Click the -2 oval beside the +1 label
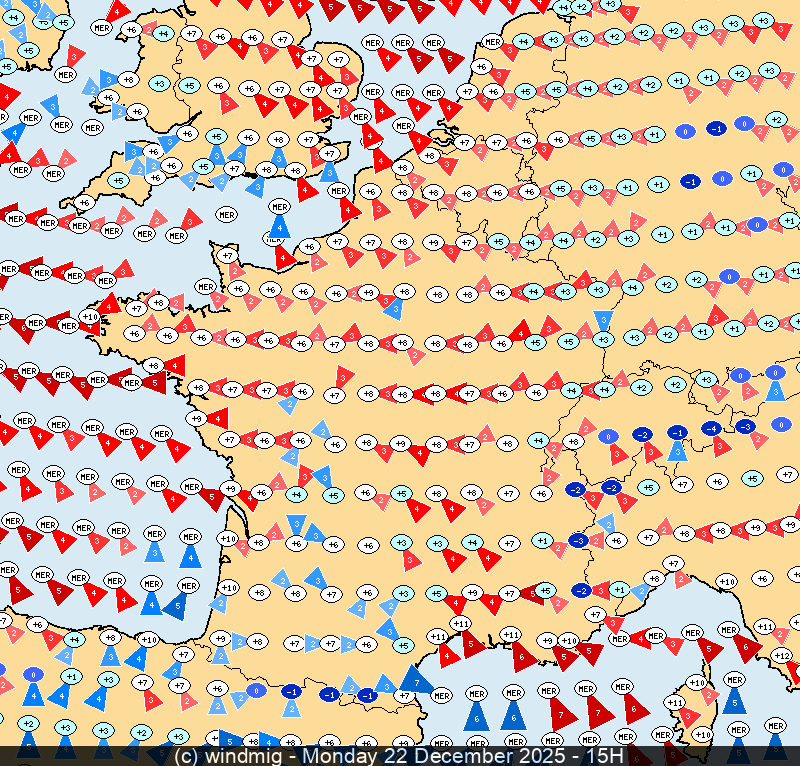 click(580, 590)
